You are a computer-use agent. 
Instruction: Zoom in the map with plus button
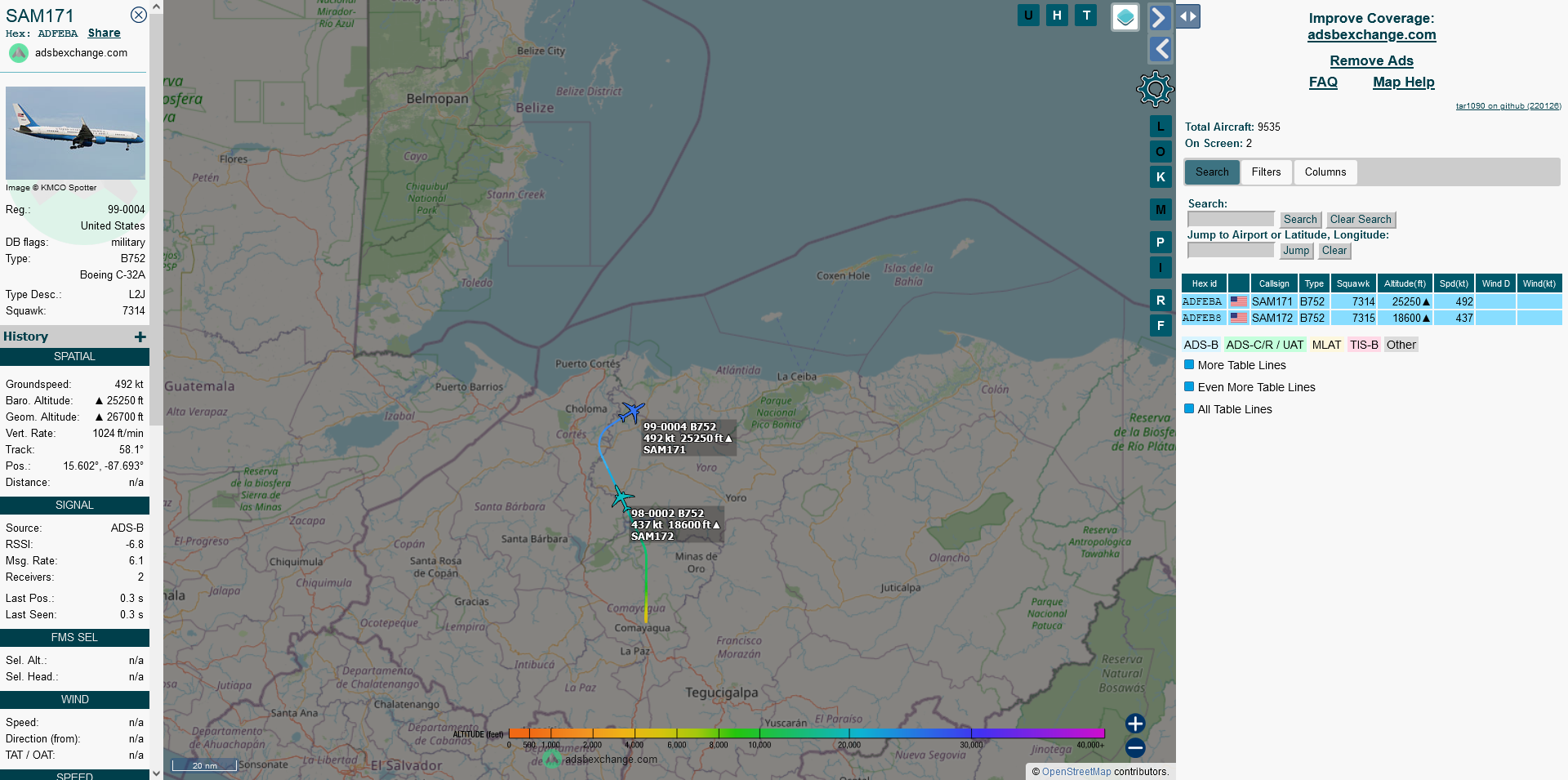point(1135,724)
